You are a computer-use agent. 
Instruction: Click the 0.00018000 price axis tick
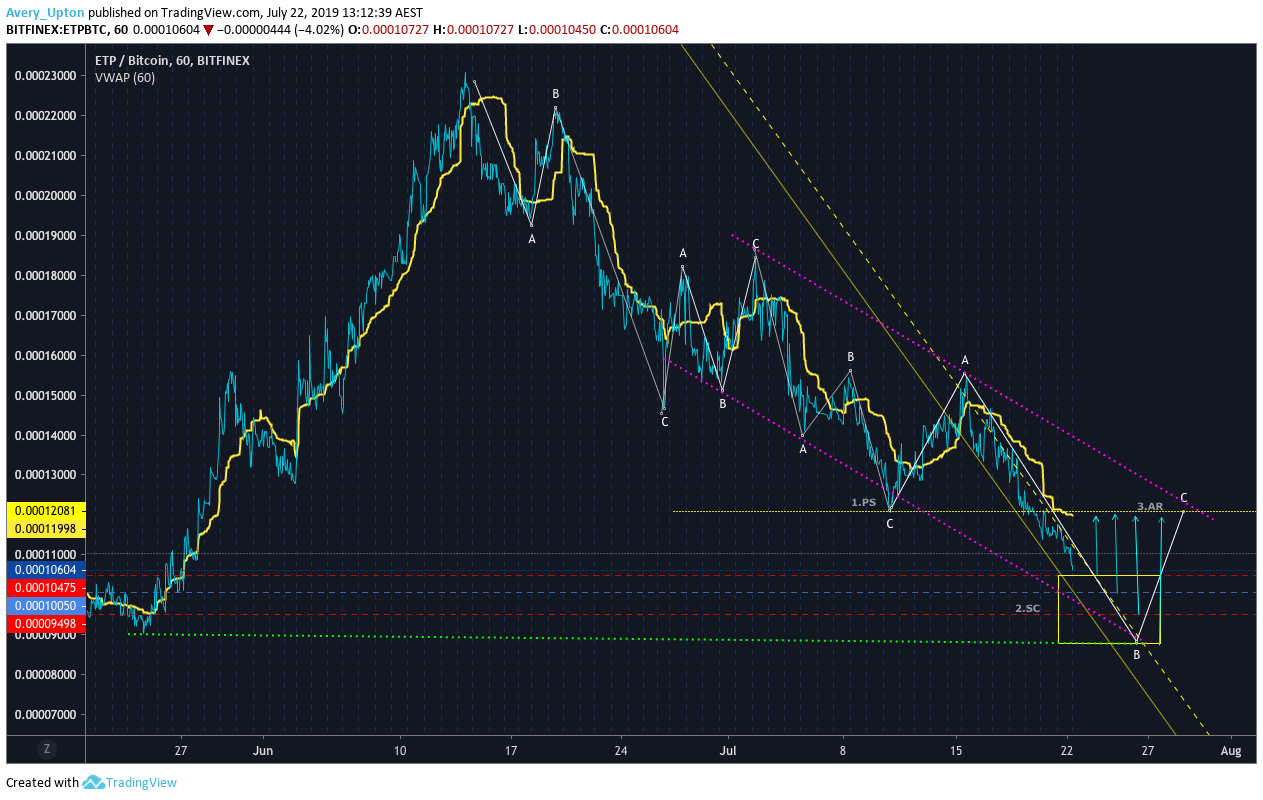click(x=46, y=276)
